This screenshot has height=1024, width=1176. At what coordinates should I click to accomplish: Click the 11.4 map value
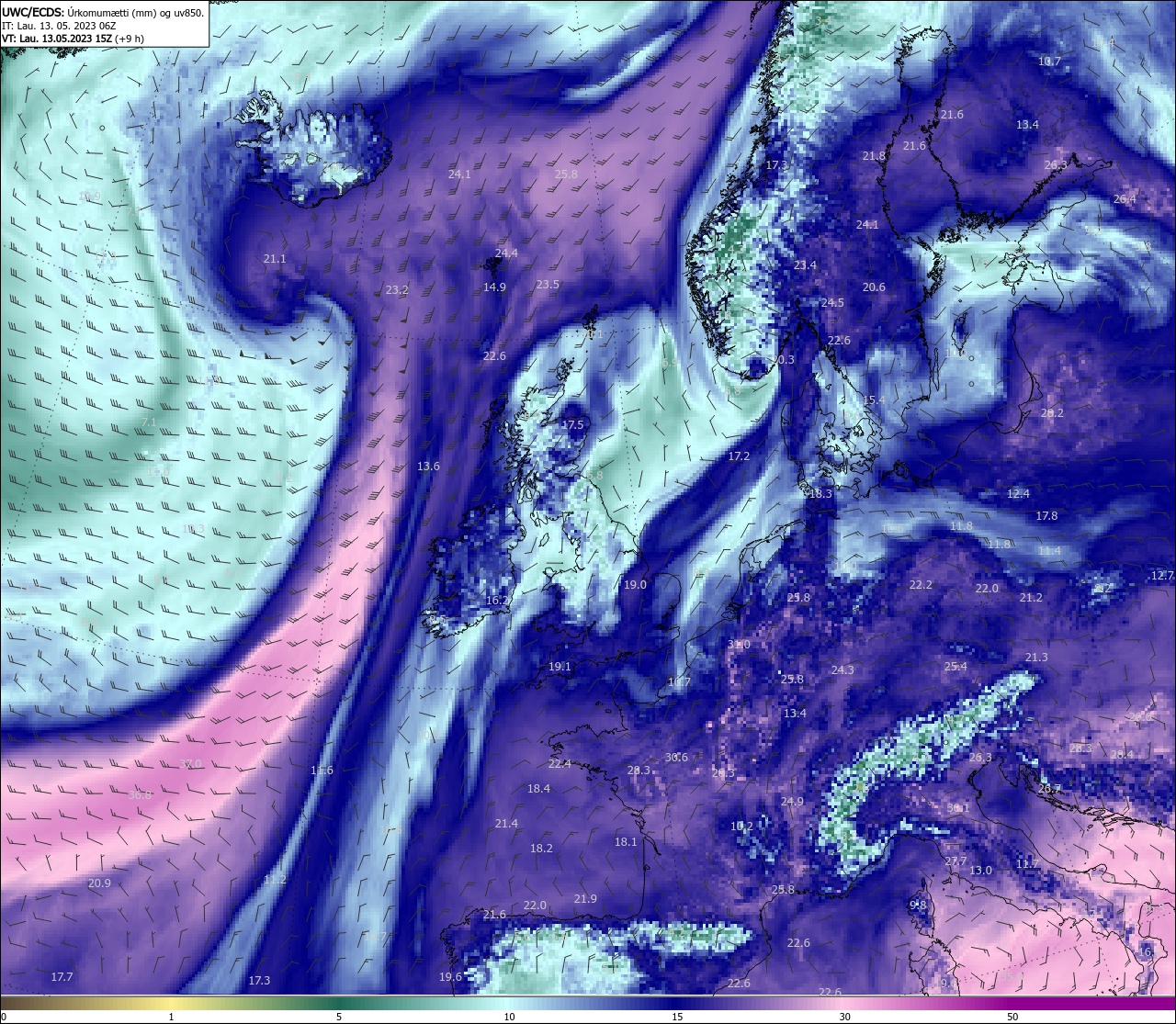(1049, 550)
